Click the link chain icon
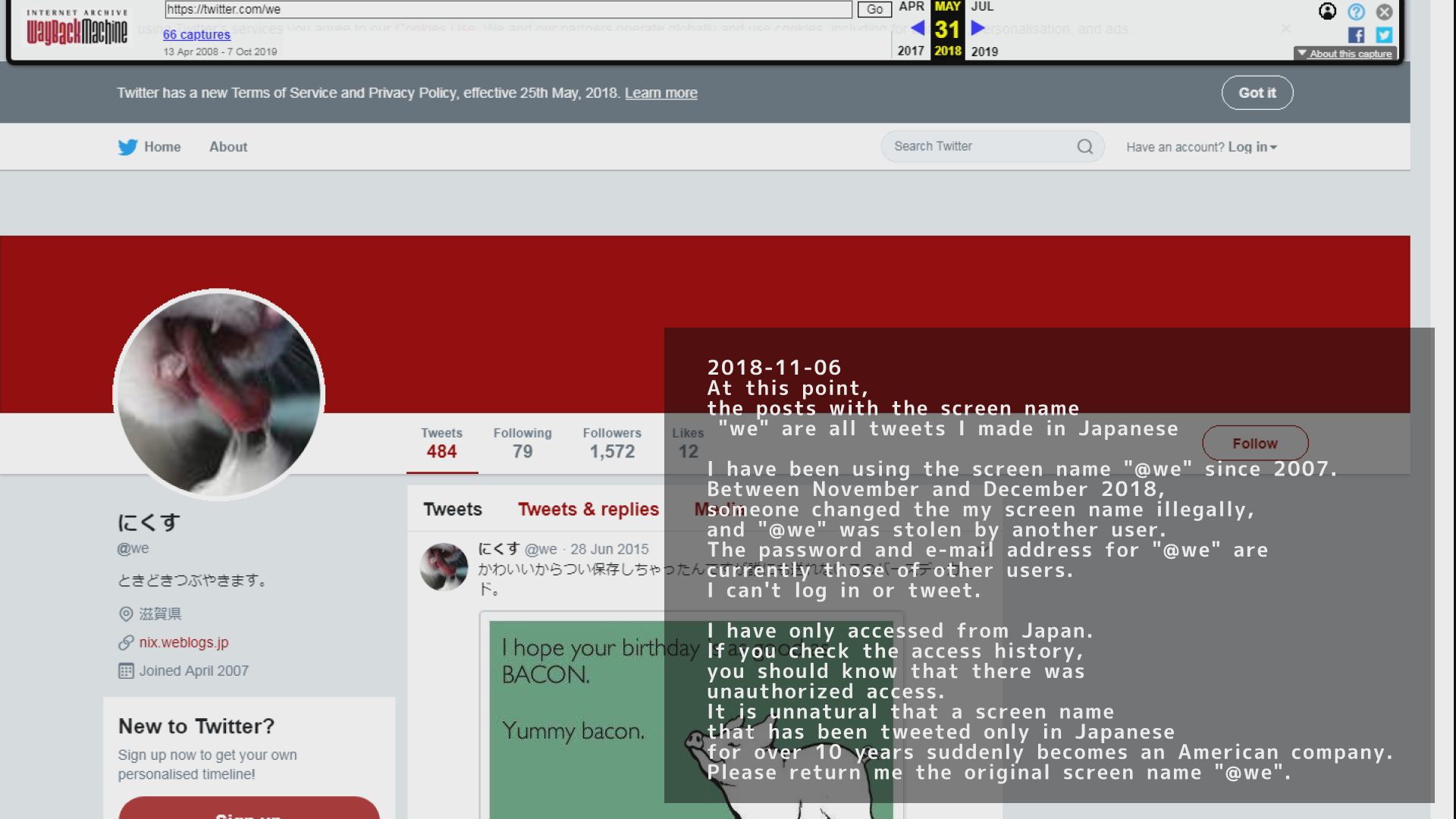Image resolution: width=1456 pixels, height=819 pixels. point(126,642)
